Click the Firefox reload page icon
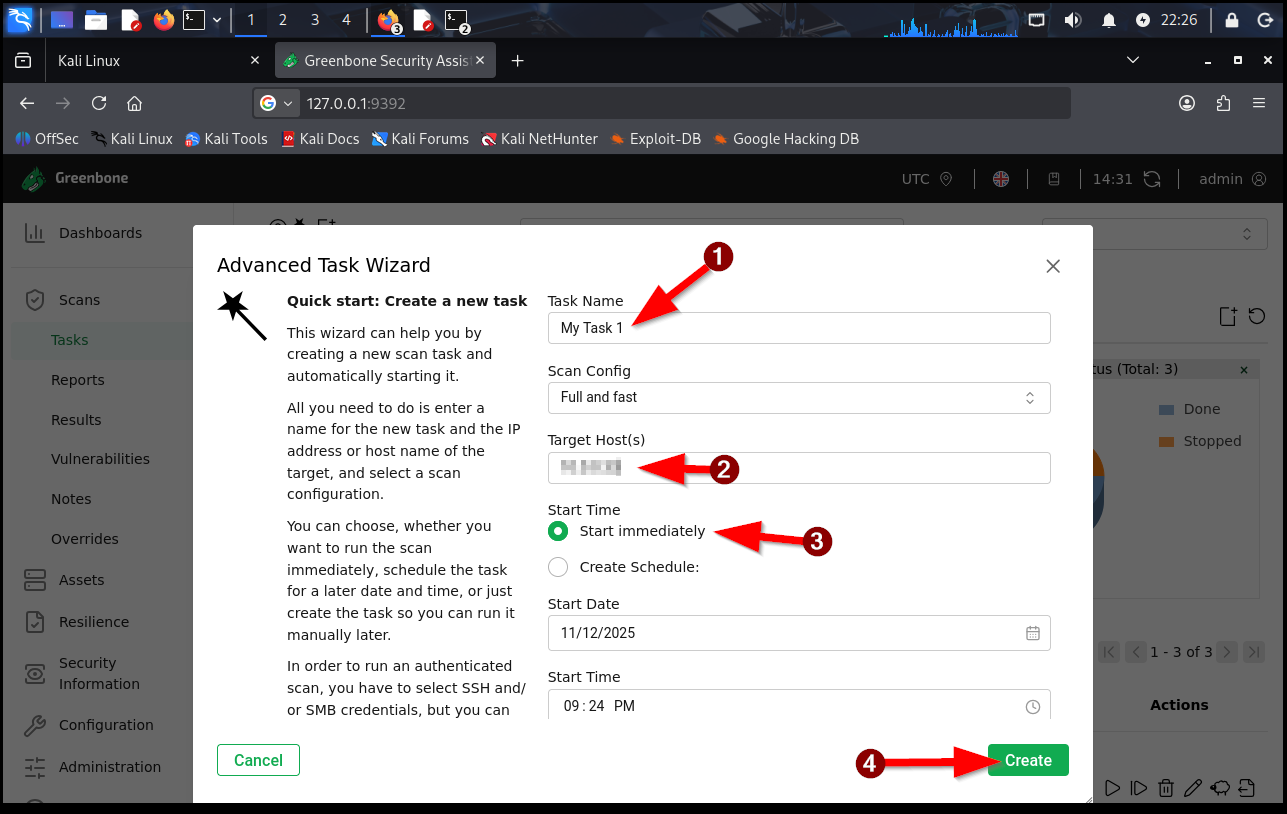The image size is (1287, 814). pos(99,103)
